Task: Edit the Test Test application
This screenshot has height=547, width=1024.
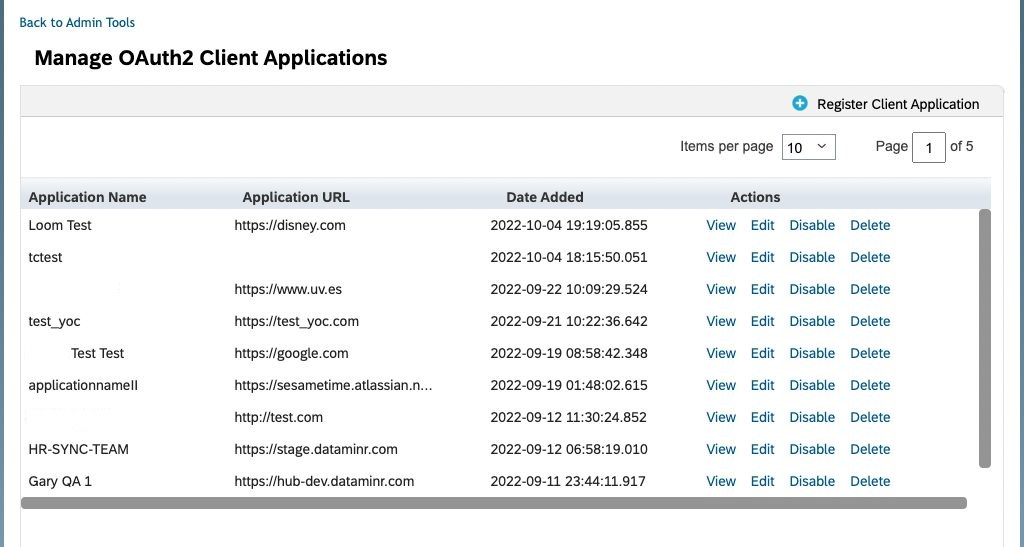Action: pos(762,353)
